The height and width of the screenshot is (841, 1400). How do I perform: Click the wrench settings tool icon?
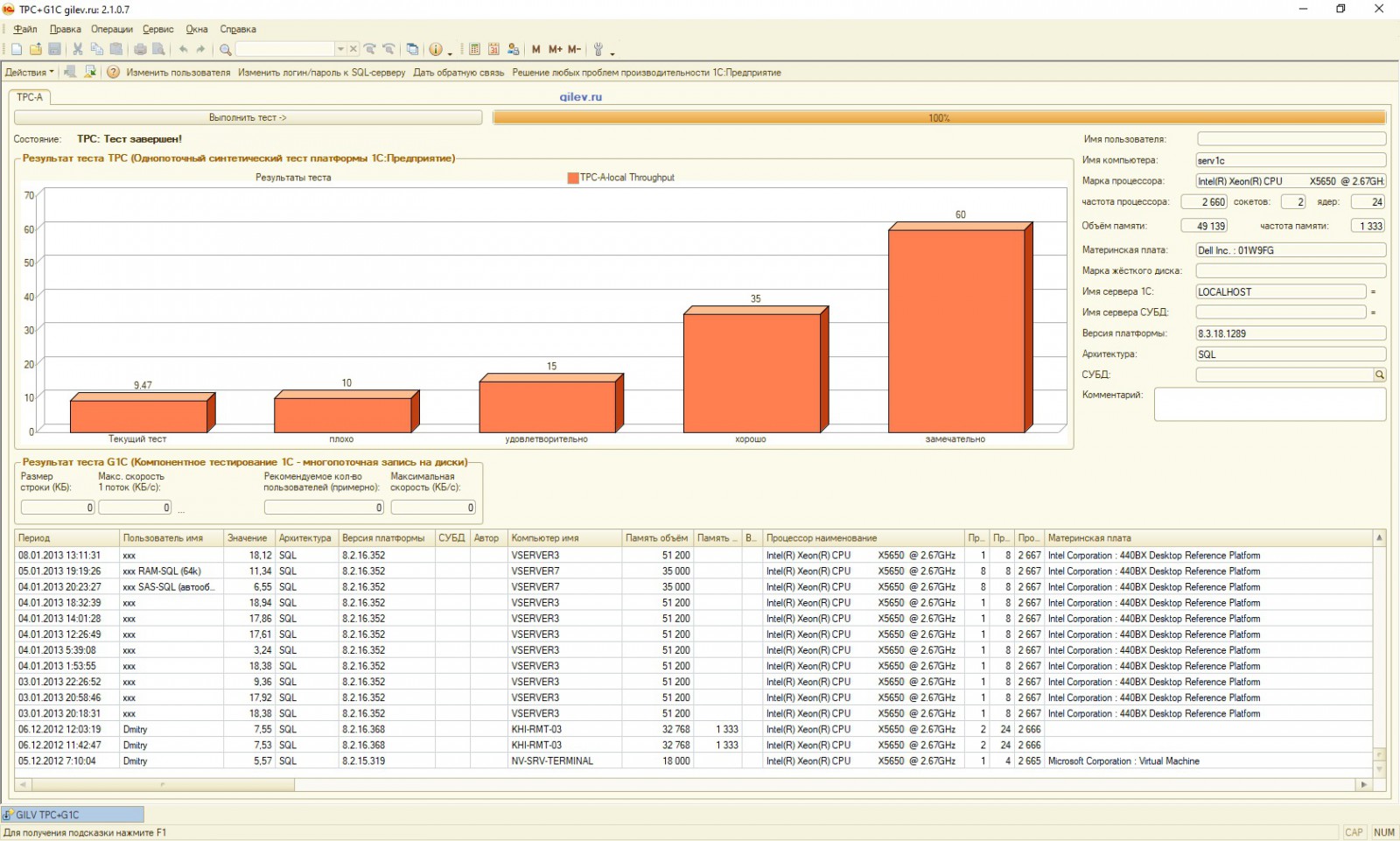tap(598, 50)
